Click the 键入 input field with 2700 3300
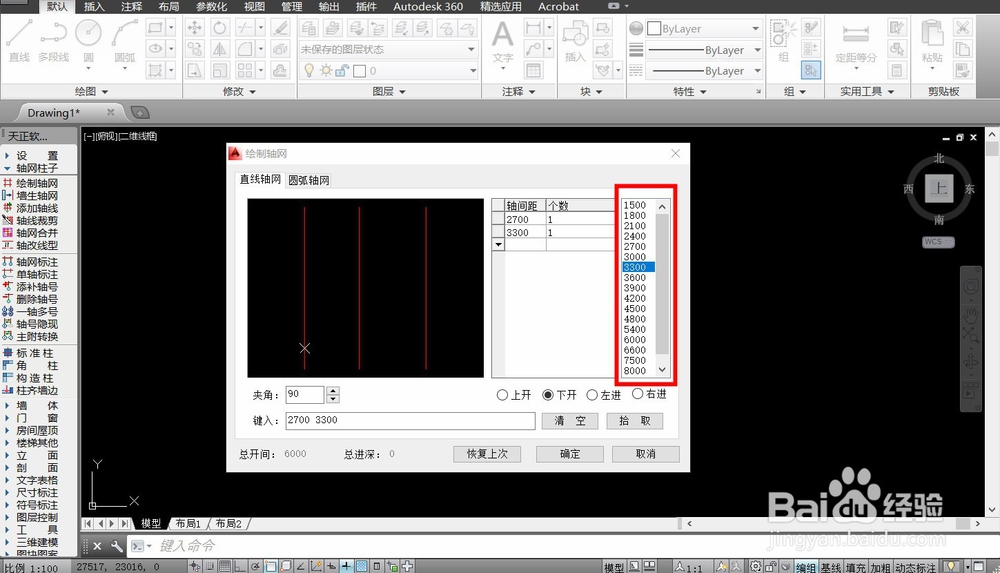Viewport: 1000px width, 573px height. click(x=410, y=420)
